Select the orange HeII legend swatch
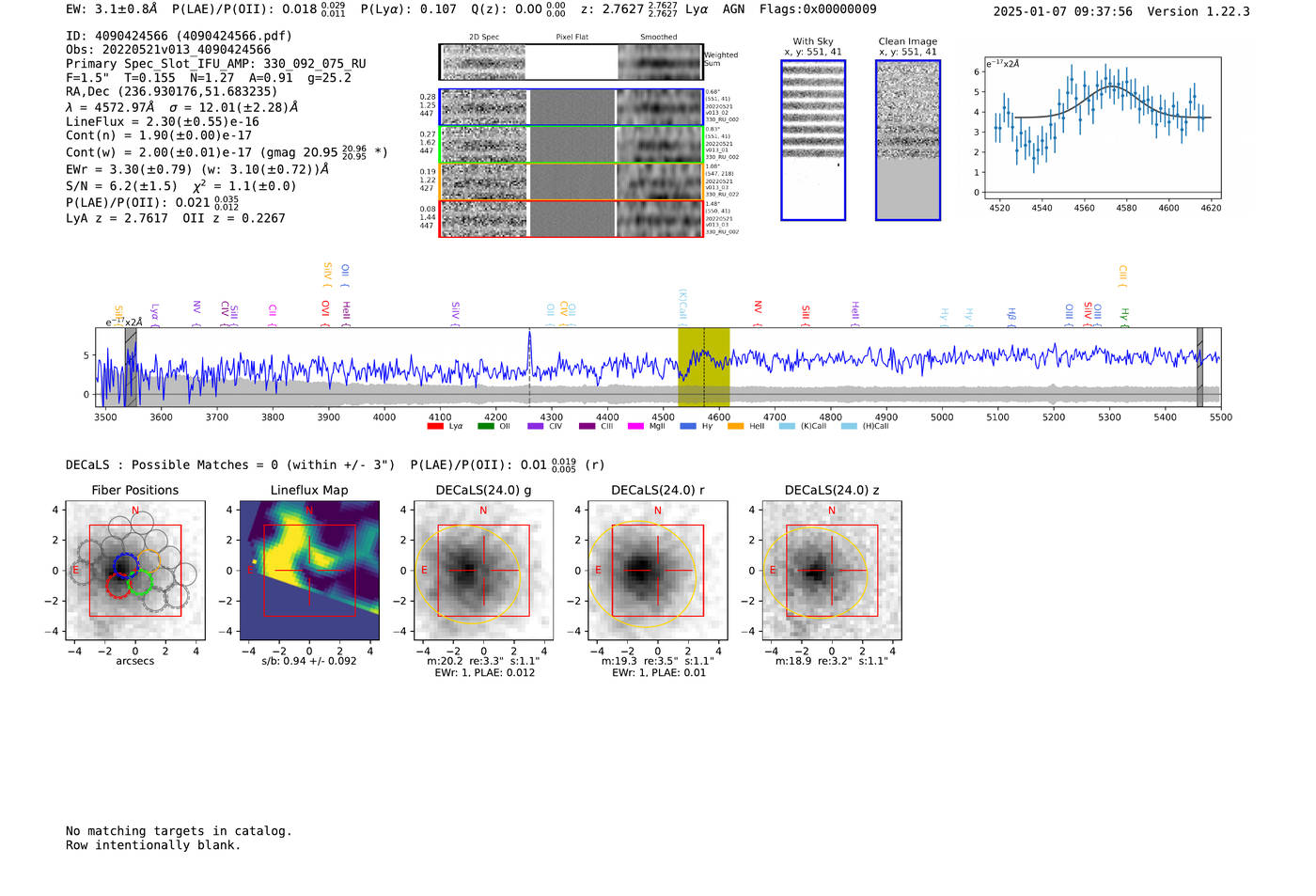Viewport: 1316px width, 896px height. click(735, 426)
